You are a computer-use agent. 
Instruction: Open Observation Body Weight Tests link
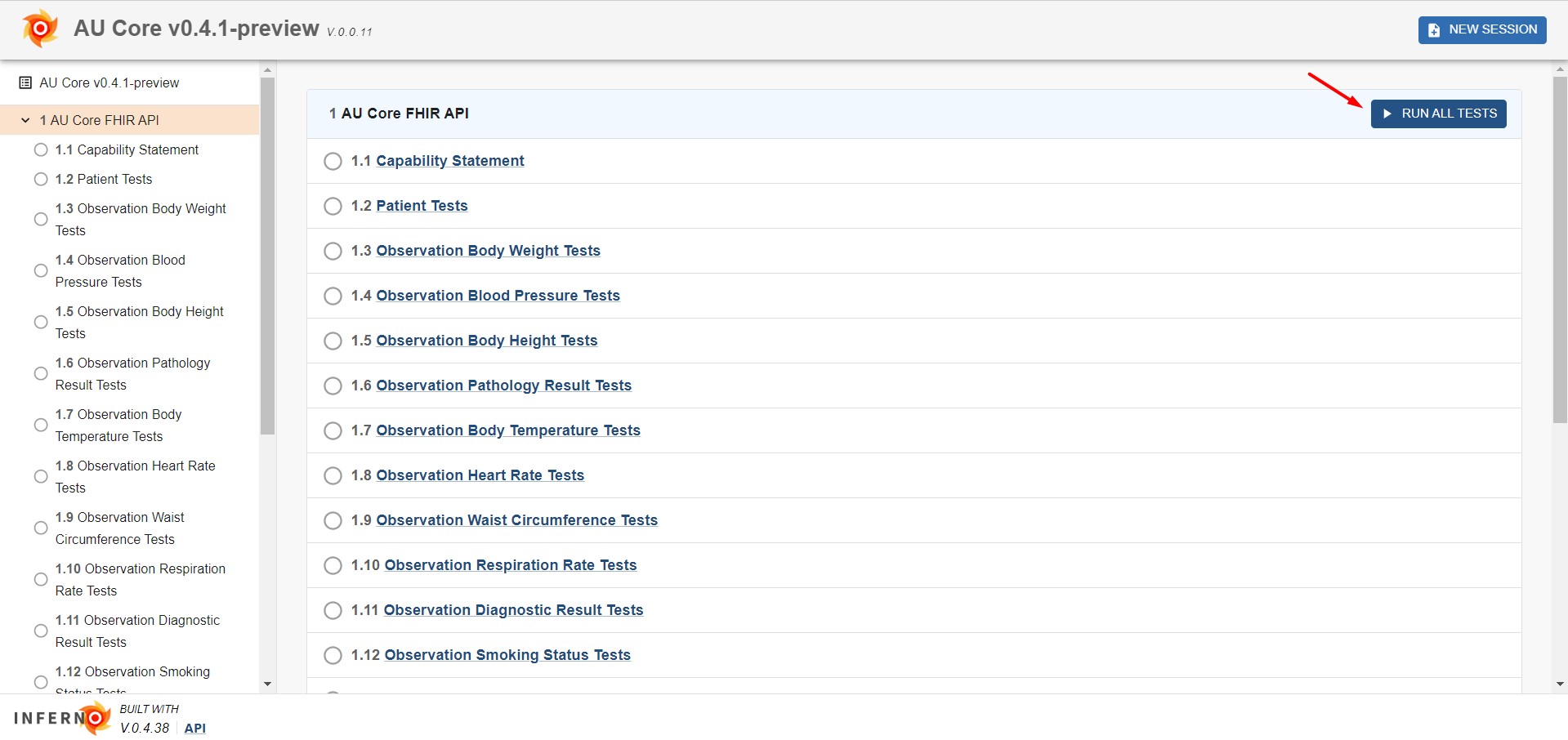click(488, 251)
